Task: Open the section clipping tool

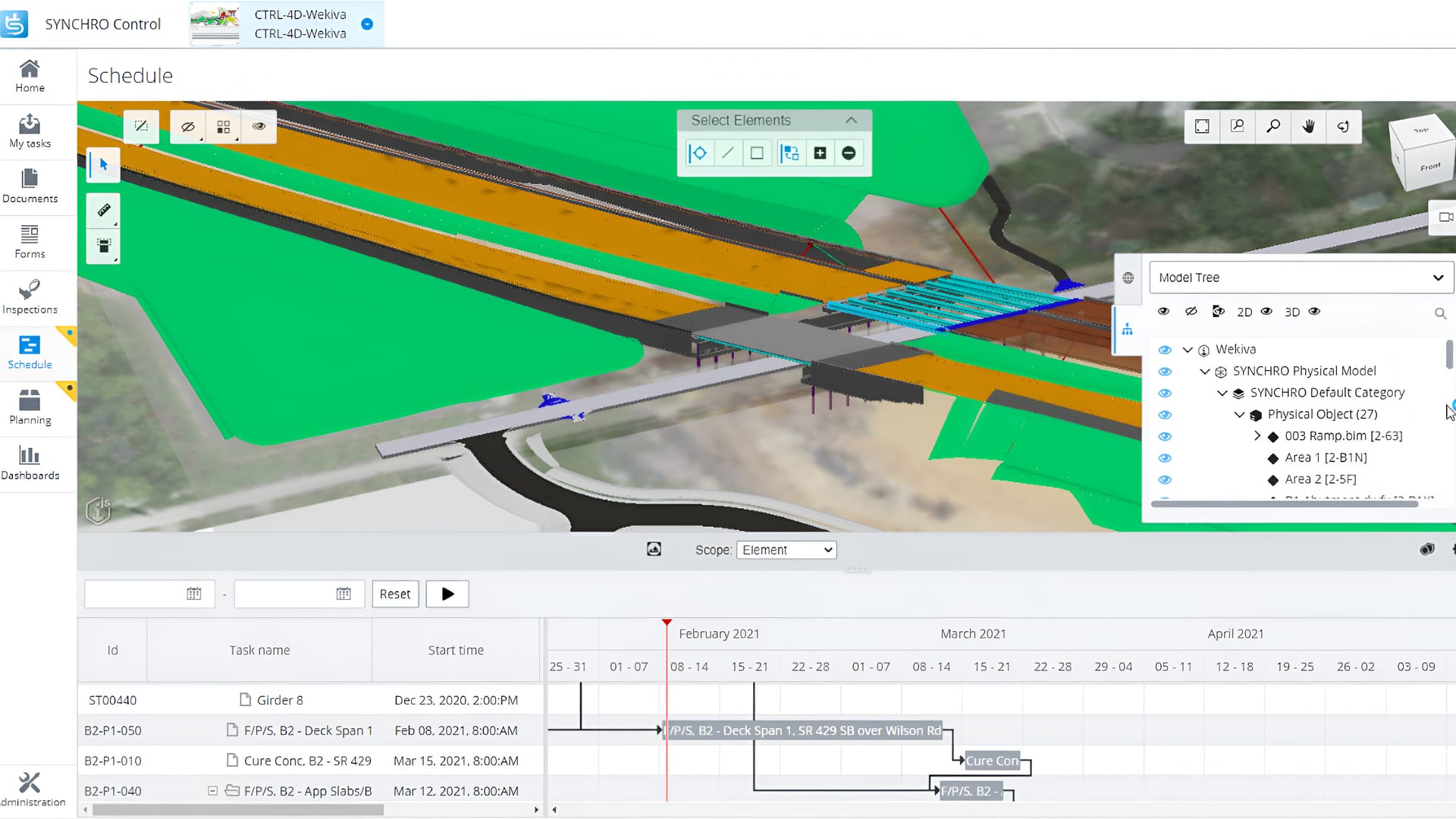Action: point(104,246)
